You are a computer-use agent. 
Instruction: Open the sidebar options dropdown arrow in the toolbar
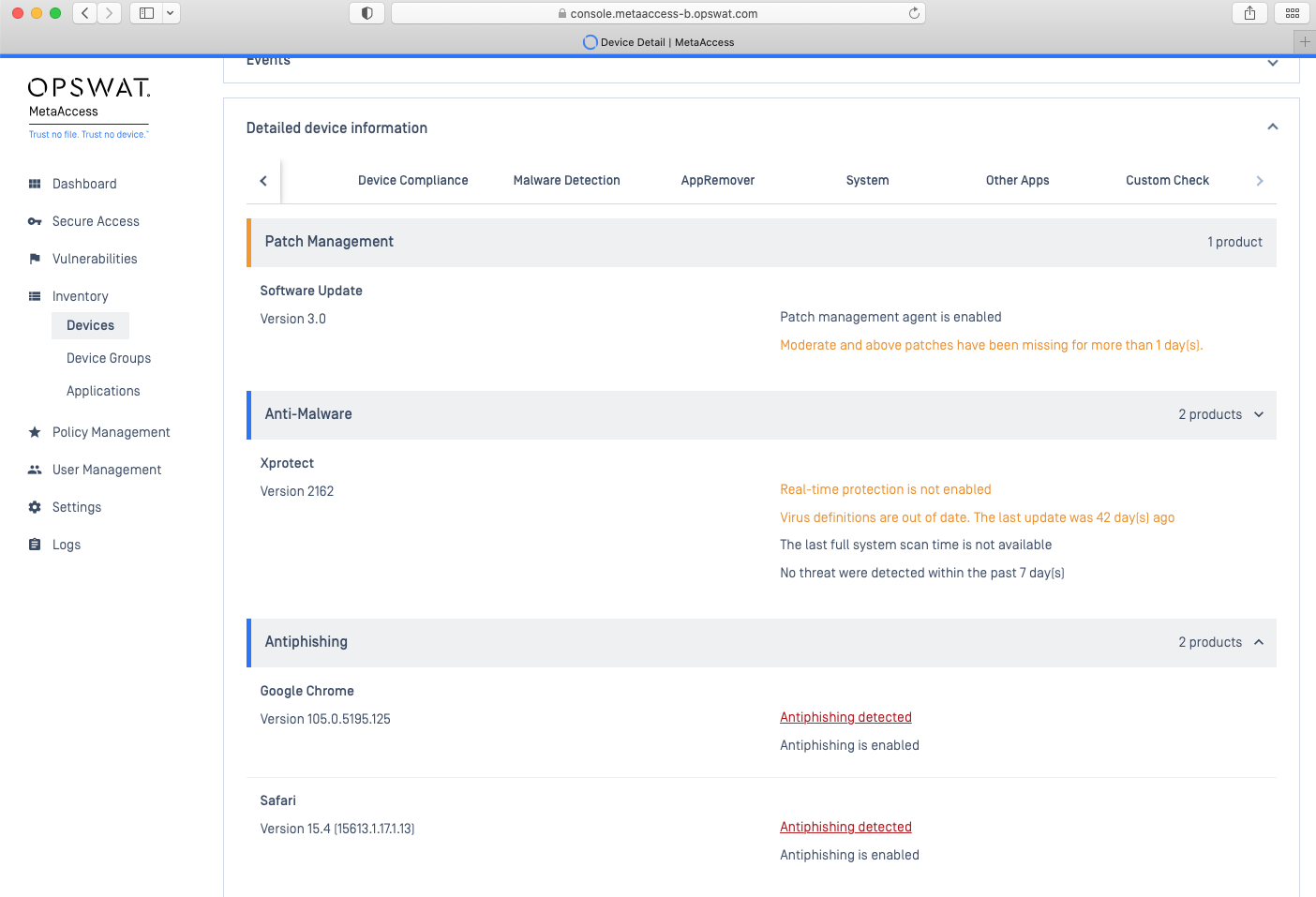pos(171,13)
